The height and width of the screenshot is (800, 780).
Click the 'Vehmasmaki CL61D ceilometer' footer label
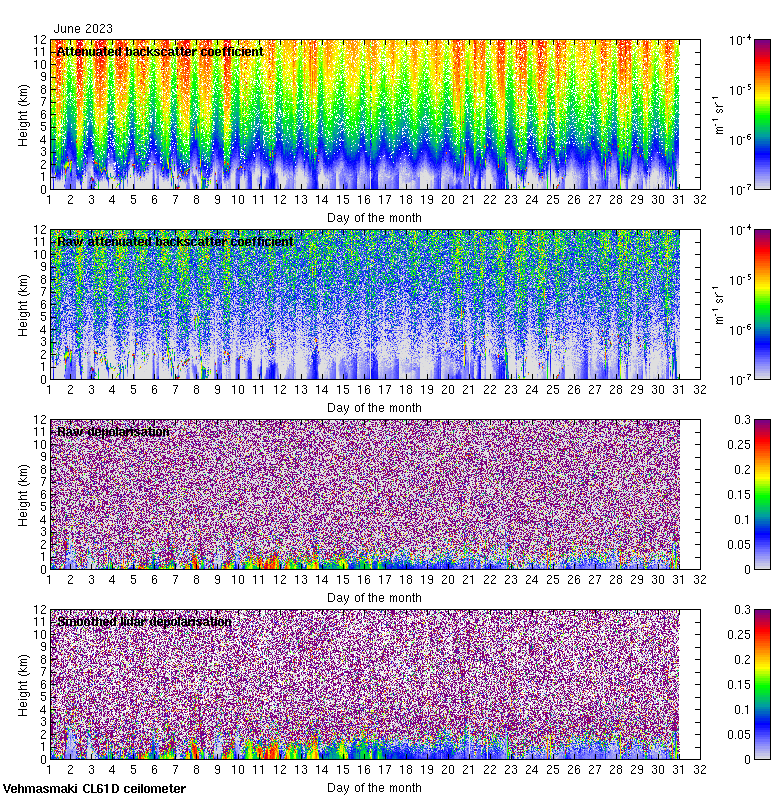[94, 789]
